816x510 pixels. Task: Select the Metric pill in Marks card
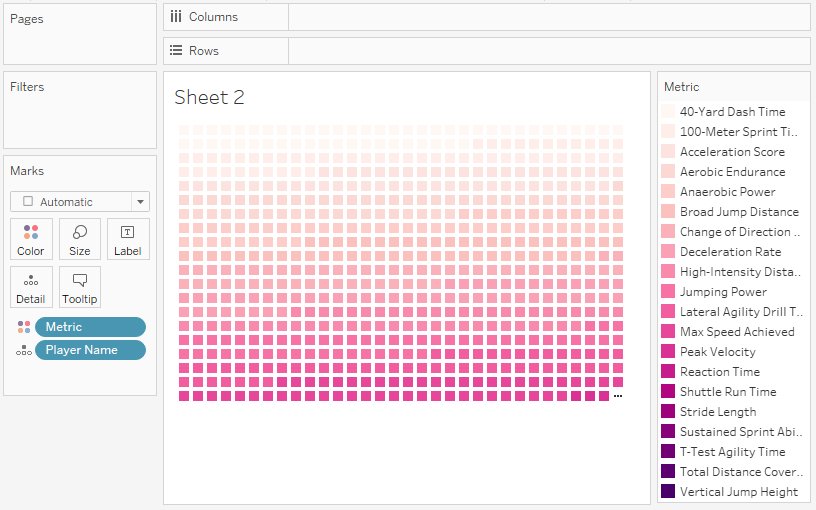pyautogui.click(x=90, y=327)
